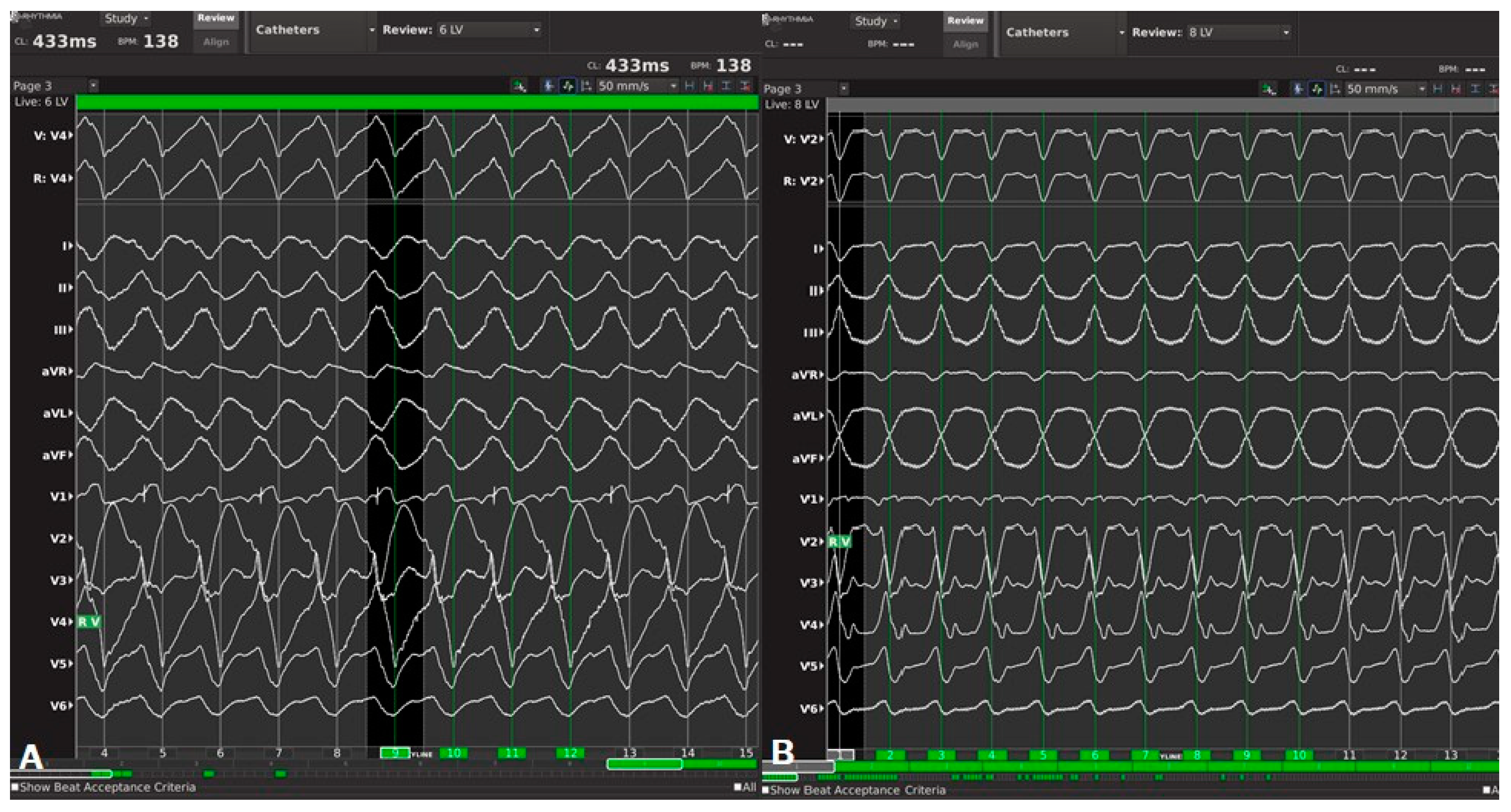Click the green signal tool icon in panel A toolbar
The height and width of the screenshot is (812, 1511).
(520, 87)
